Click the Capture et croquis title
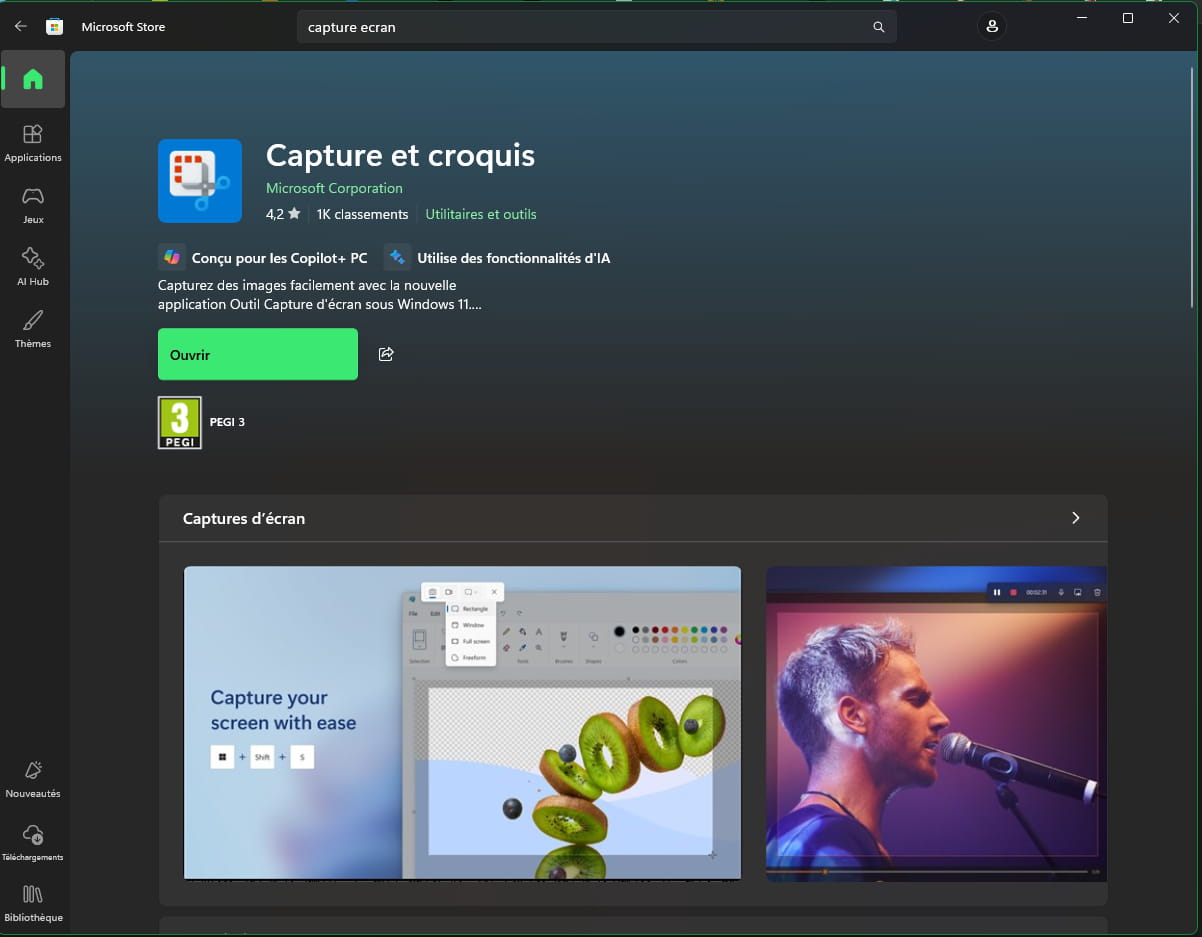This screenshot has height=937, width=1202. tap(400, 156)
